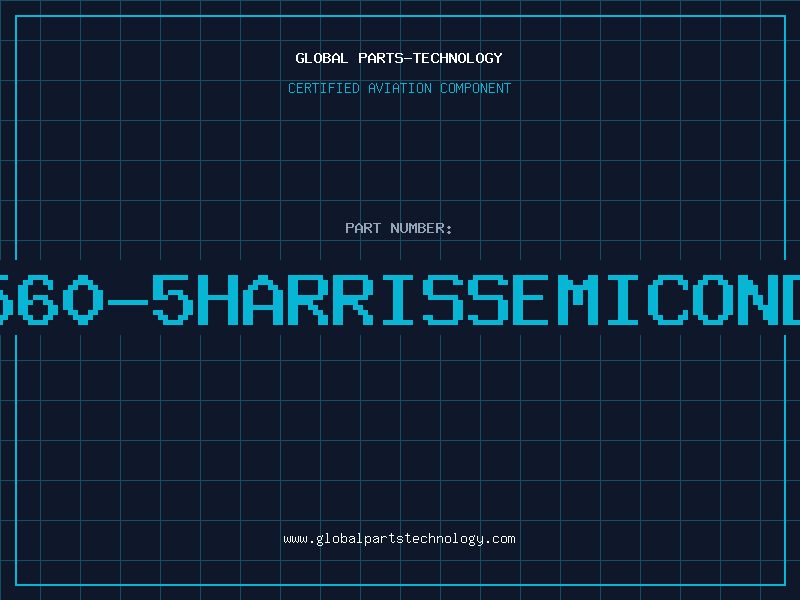Viewport: 800px width, 600px height.
Task: Click the word PARTS-TECHNOLOGY in the header
Action: click(x=431, y=58)
